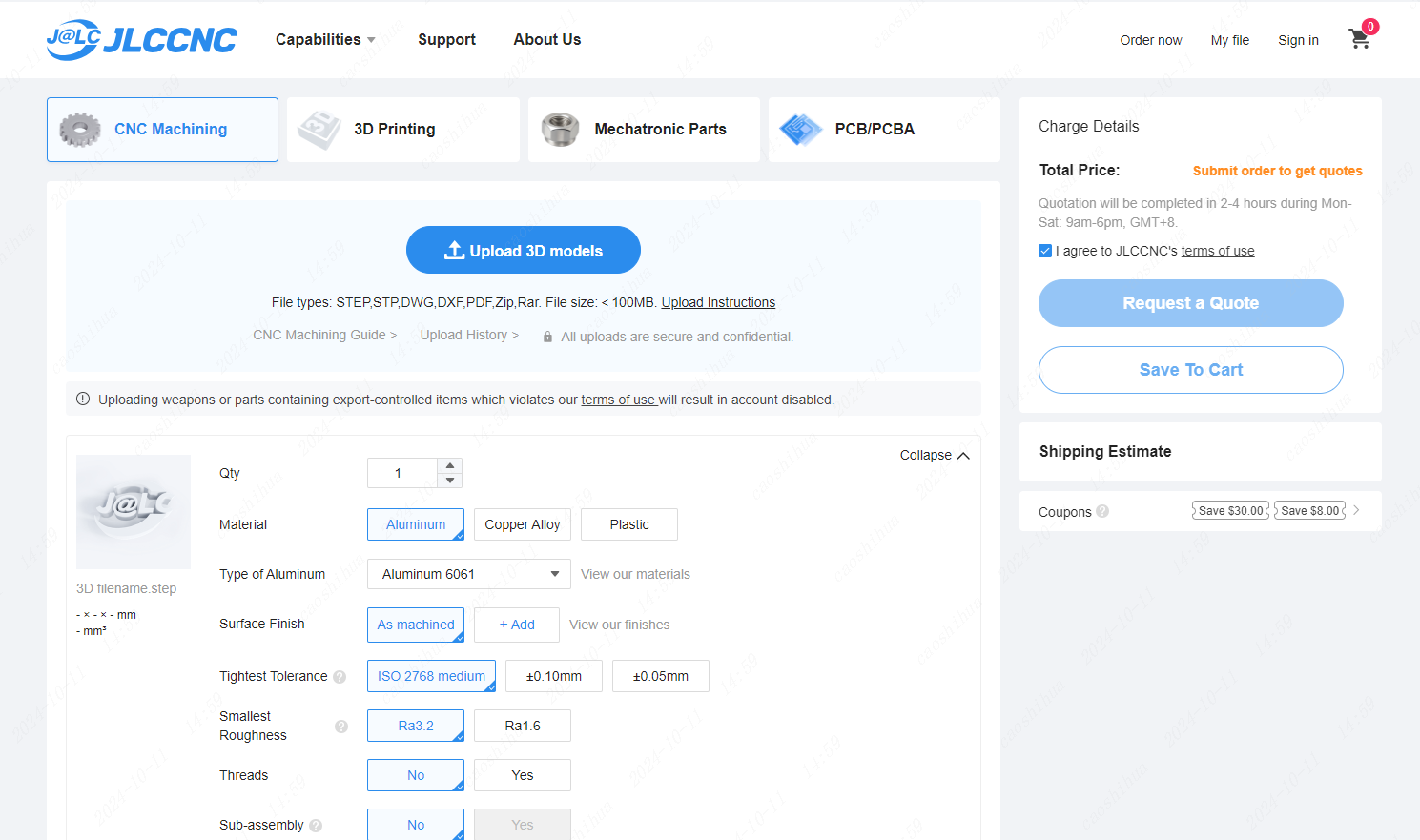
Task: Click Save To Cart button
Action: [x=1191, y=370]
